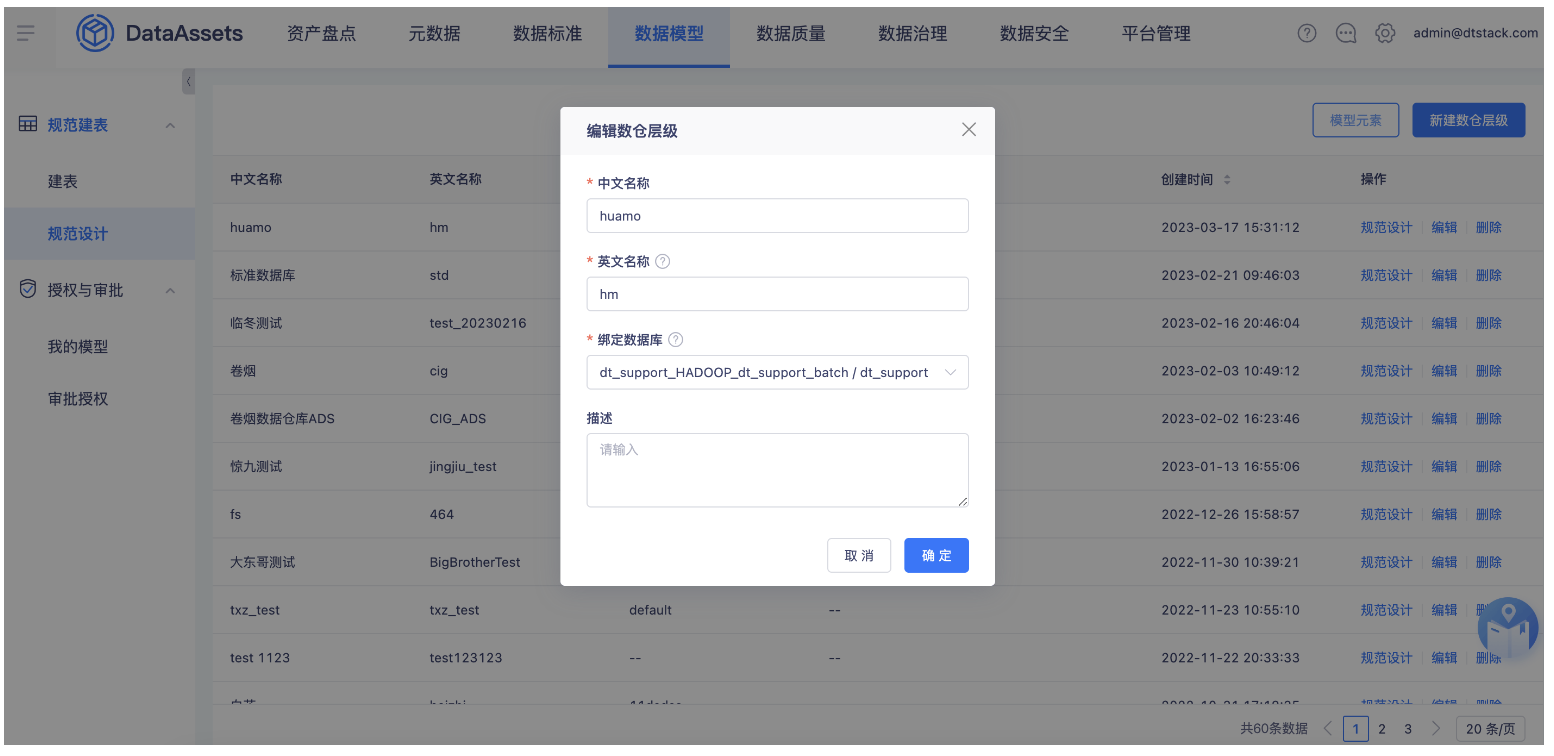Collapse the 授权与审批 menu group
This screenshot has height=756, width=1554.
[170, 291]
